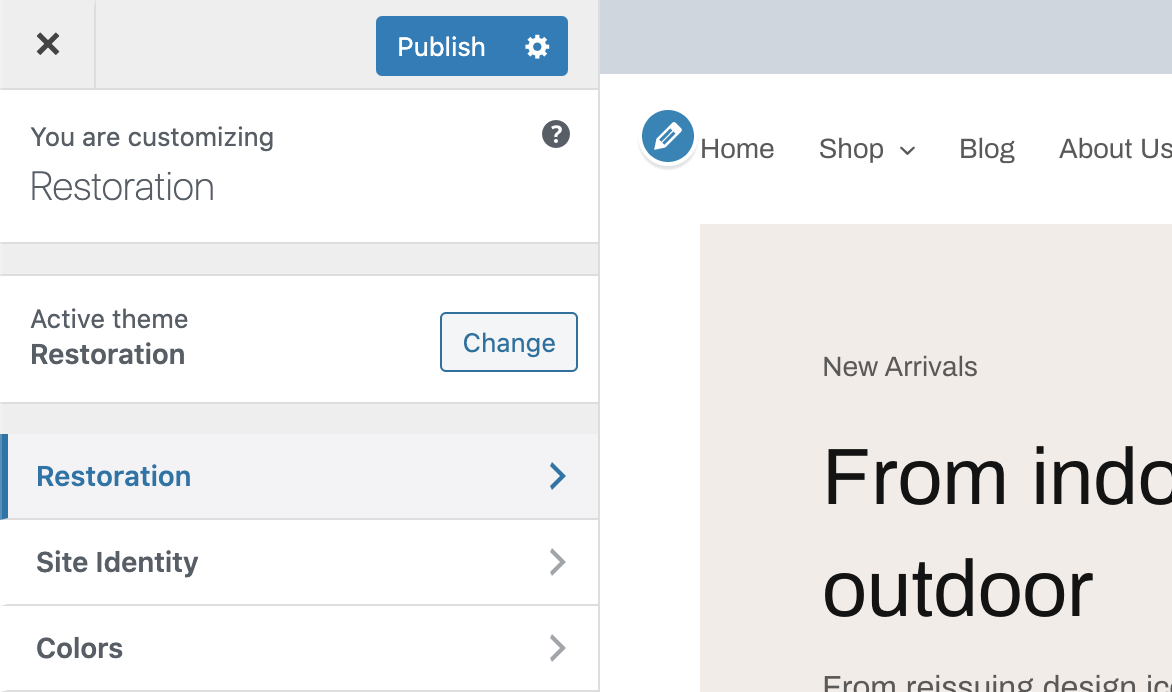Screen dimensions: 1172x692
Task: Open the Restoration panel via its chevron
Action: [557, 477]
